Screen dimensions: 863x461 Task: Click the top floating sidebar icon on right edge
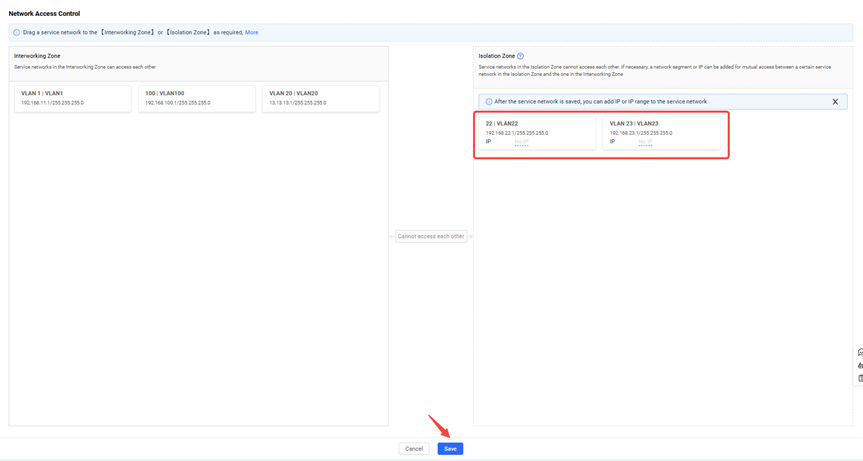coord(860,352)
